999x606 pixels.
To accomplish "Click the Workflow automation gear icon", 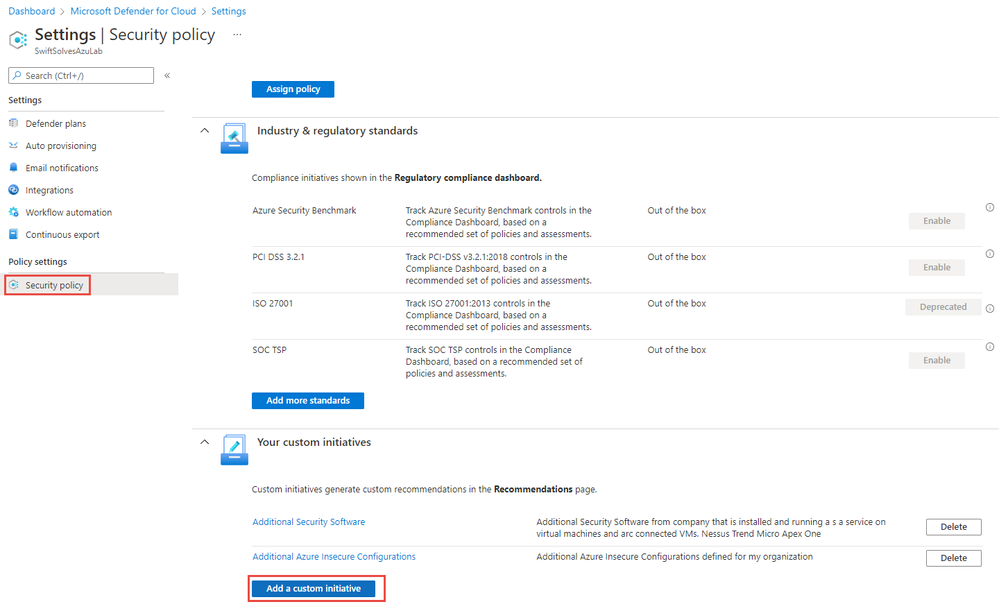I will (13, 212).
